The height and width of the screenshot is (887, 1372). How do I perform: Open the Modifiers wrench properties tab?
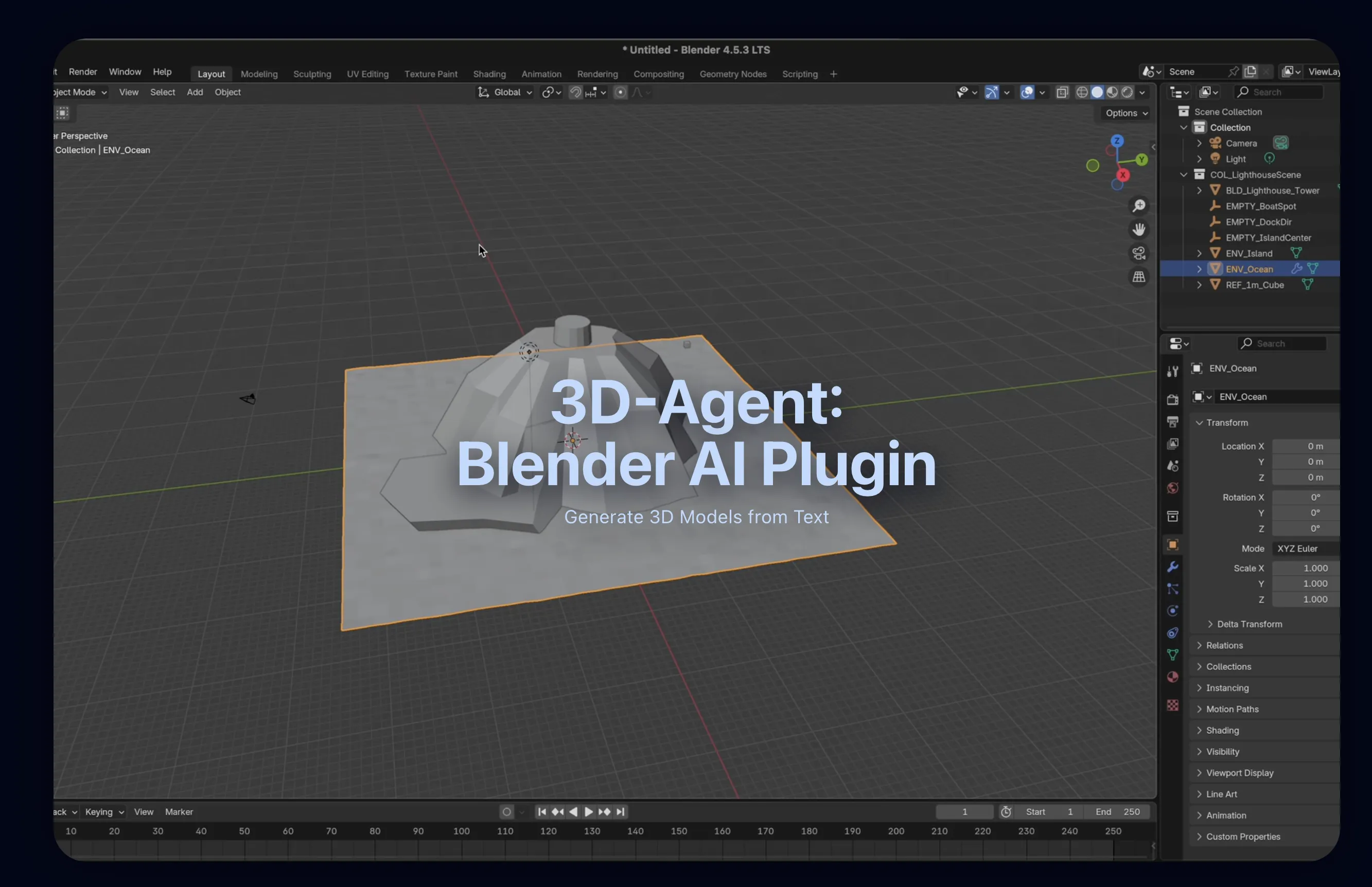[x=1172, y=567]
